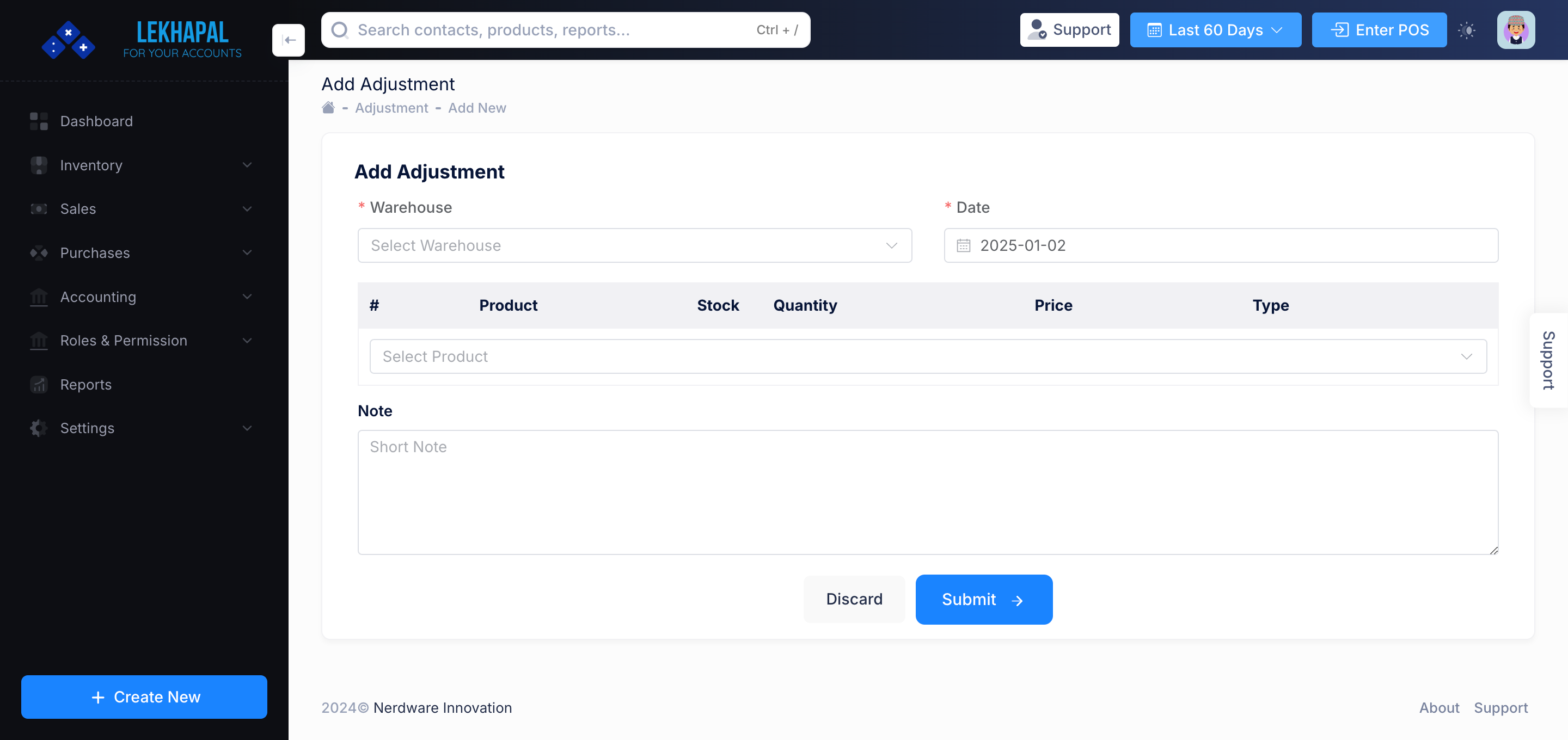Open Reports via its chart icon
The width and height of the screenshot is (1568, 740).
coord(38,384)
